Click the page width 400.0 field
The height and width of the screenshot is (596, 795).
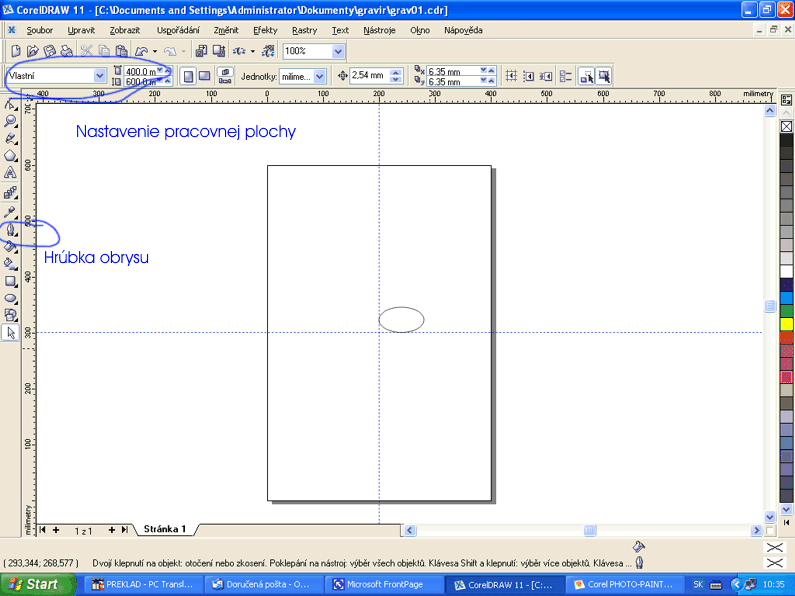[x=140, y=71]
